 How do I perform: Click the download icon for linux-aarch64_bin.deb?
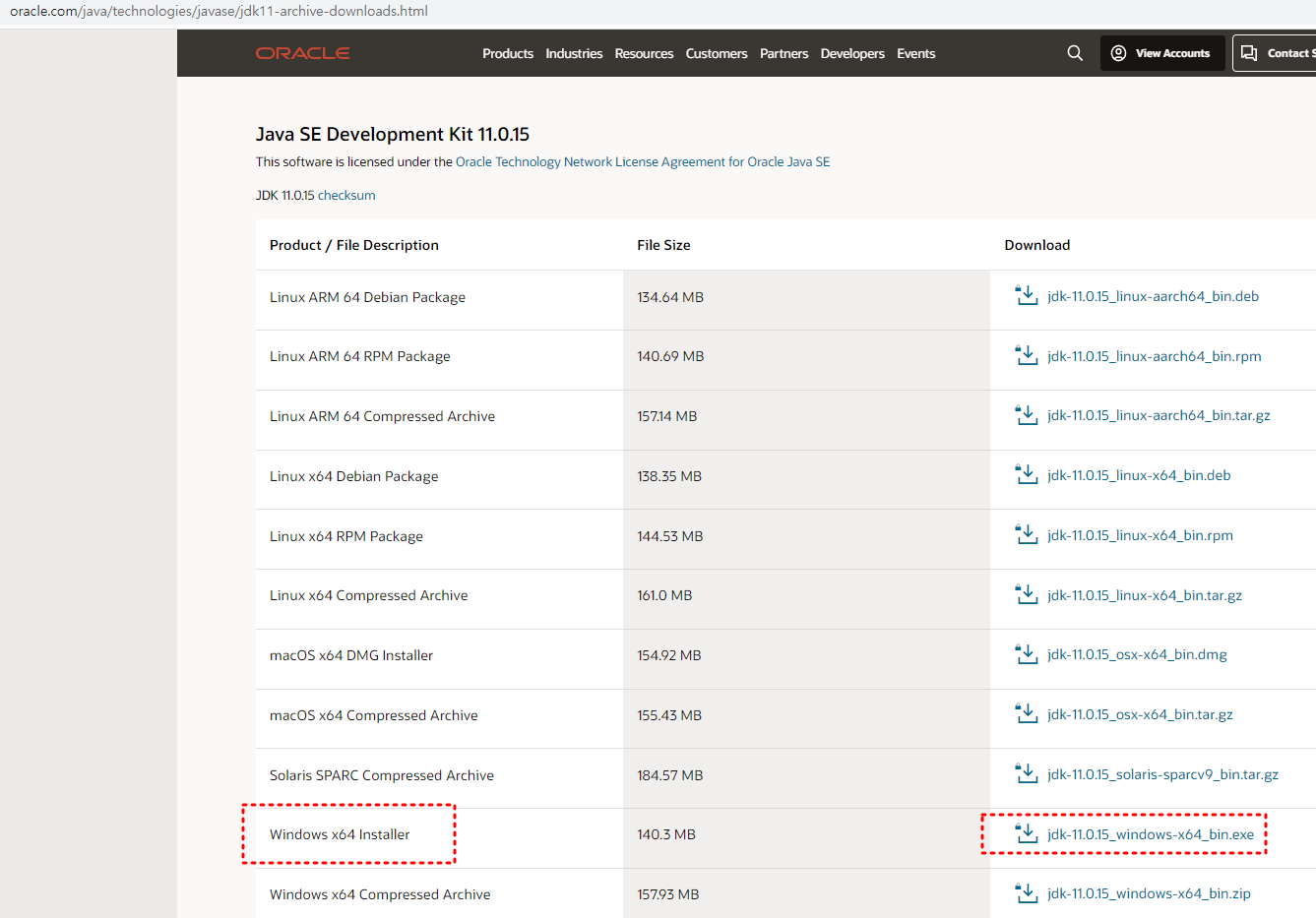tap(1027, 295)
